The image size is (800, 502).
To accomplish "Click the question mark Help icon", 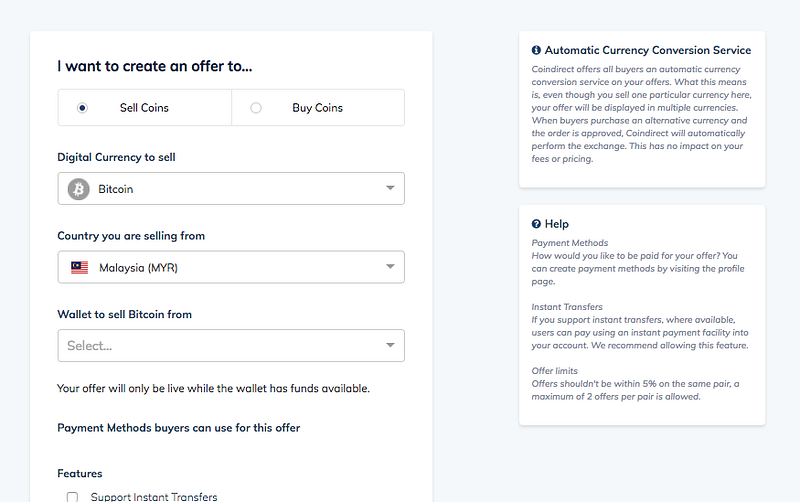I will 536,224.
